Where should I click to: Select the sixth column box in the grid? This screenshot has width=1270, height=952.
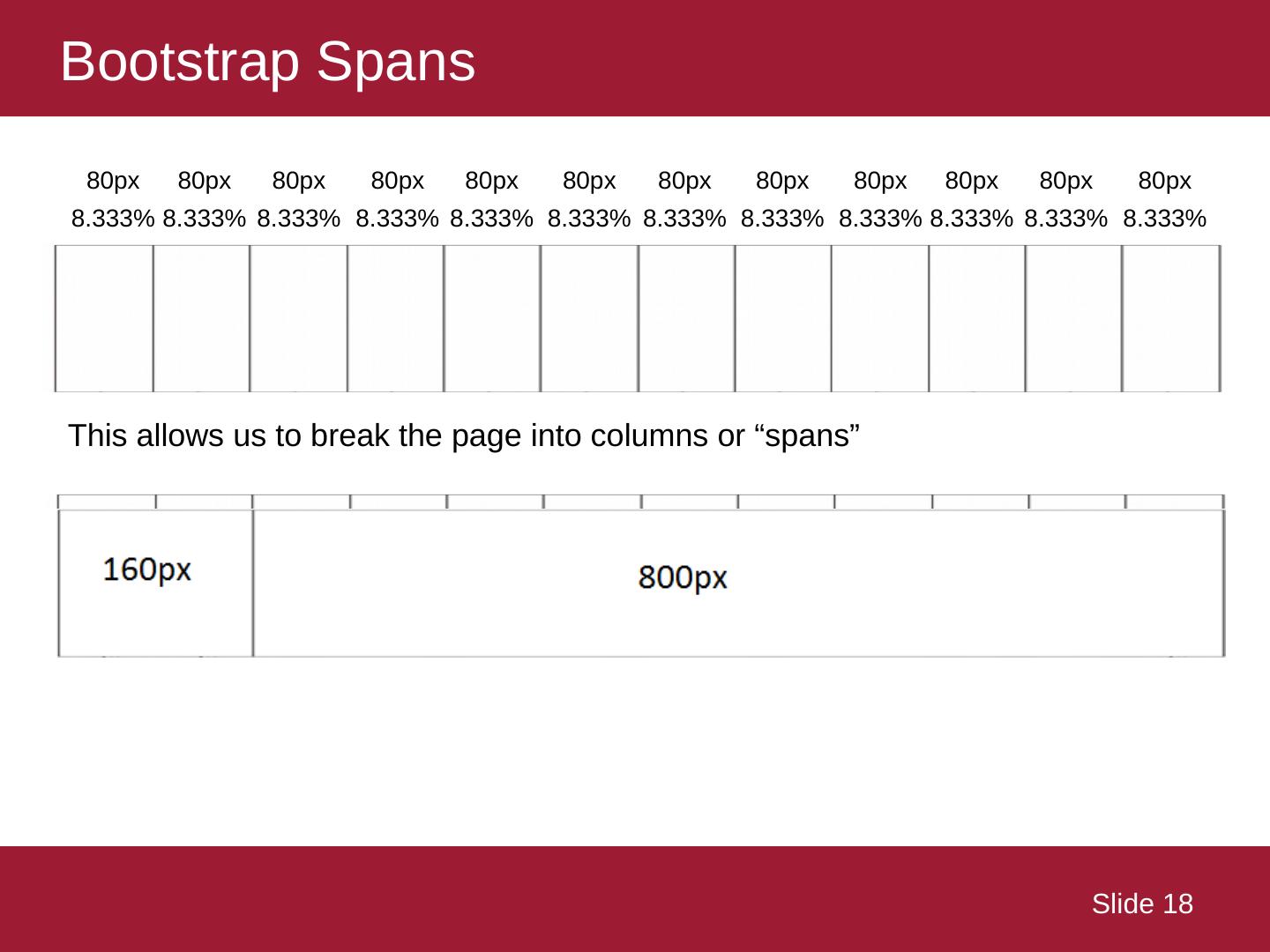pos(589,318)
